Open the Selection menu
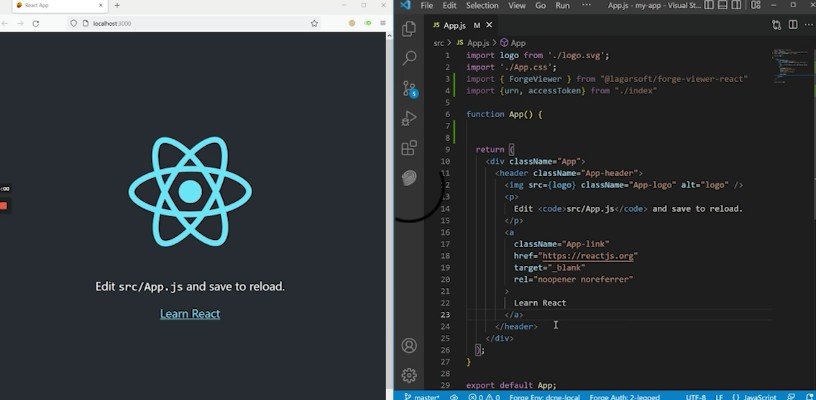The height and width of the screenshot is (400, 816). [482, 5]
